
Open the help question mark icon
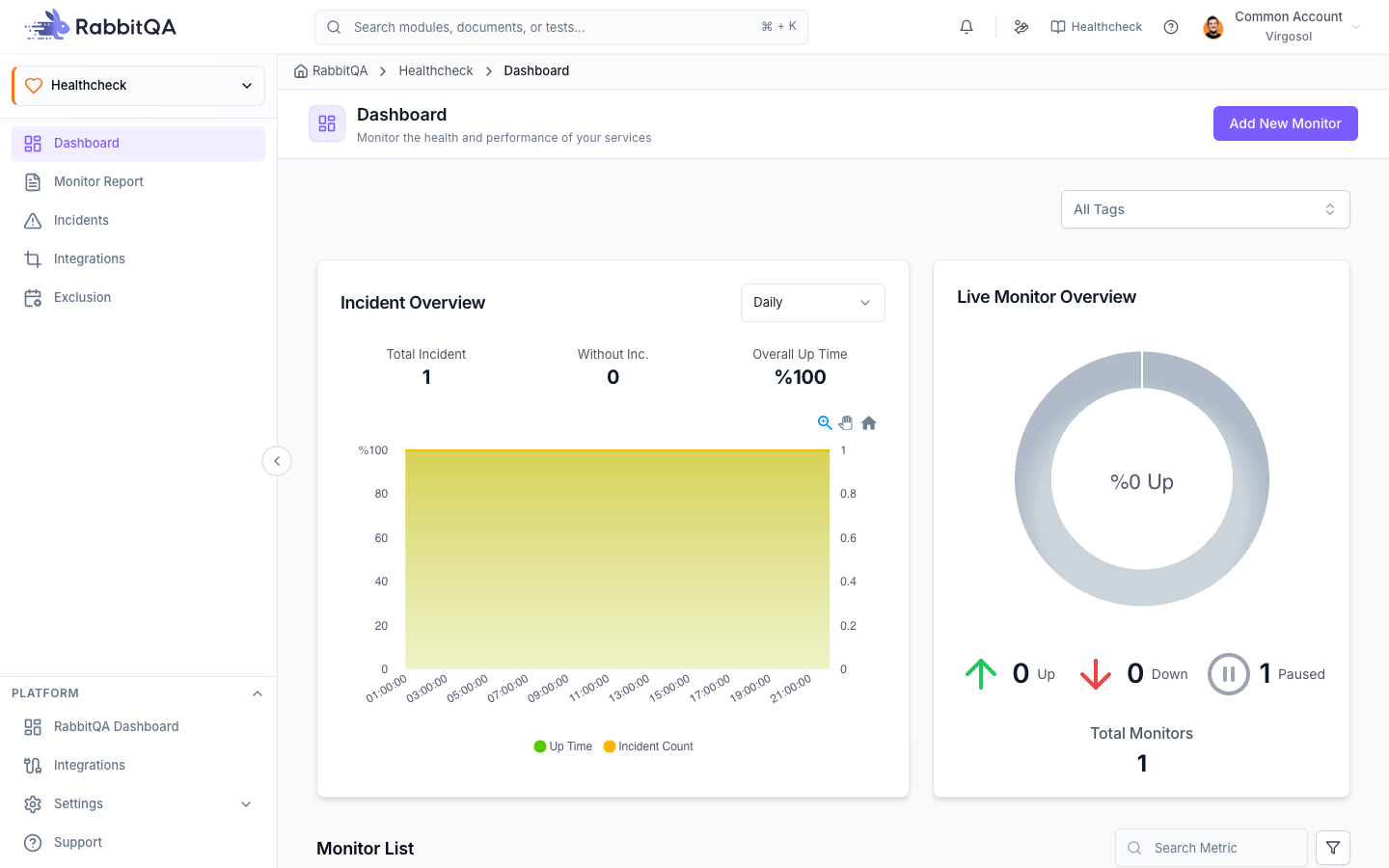pyautogui.click(x=1171, y=27)
